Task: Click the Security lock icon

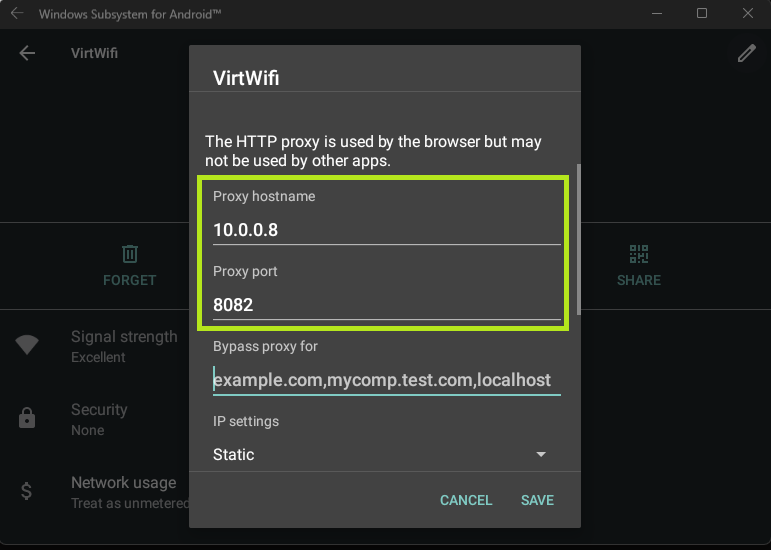Action: [27, 419]
